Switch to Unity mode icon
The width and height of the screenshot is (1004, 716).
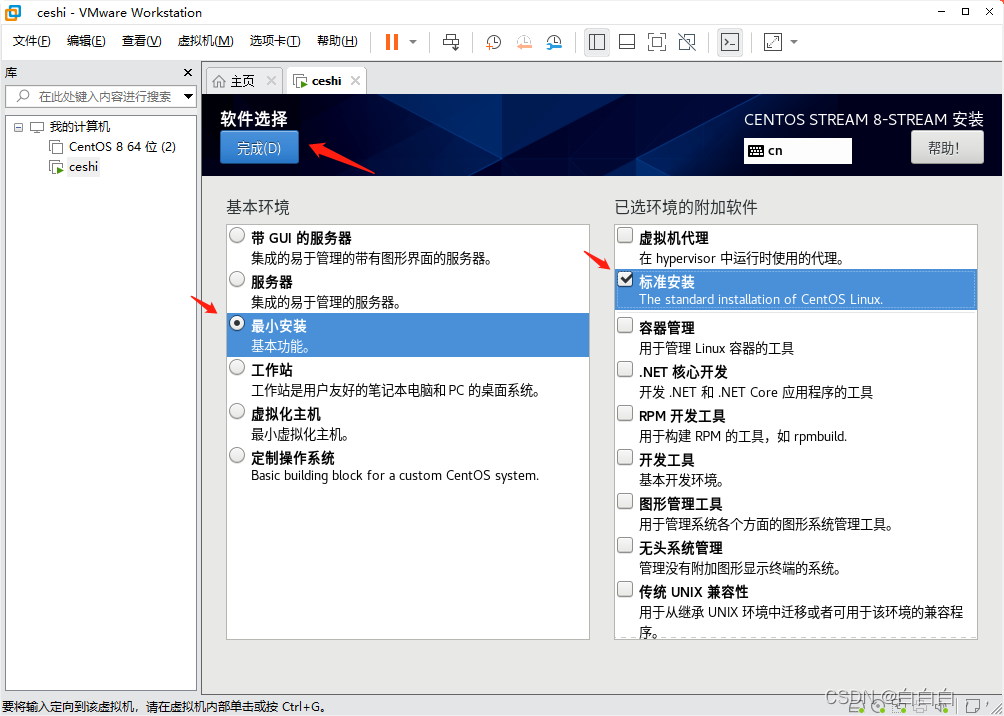point(687,42)
